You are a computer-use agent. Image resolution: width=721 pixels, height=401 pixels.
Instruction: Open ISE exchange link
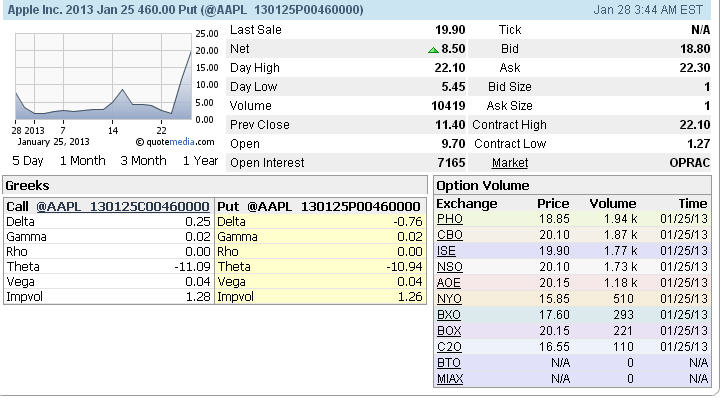click(446, 251)
